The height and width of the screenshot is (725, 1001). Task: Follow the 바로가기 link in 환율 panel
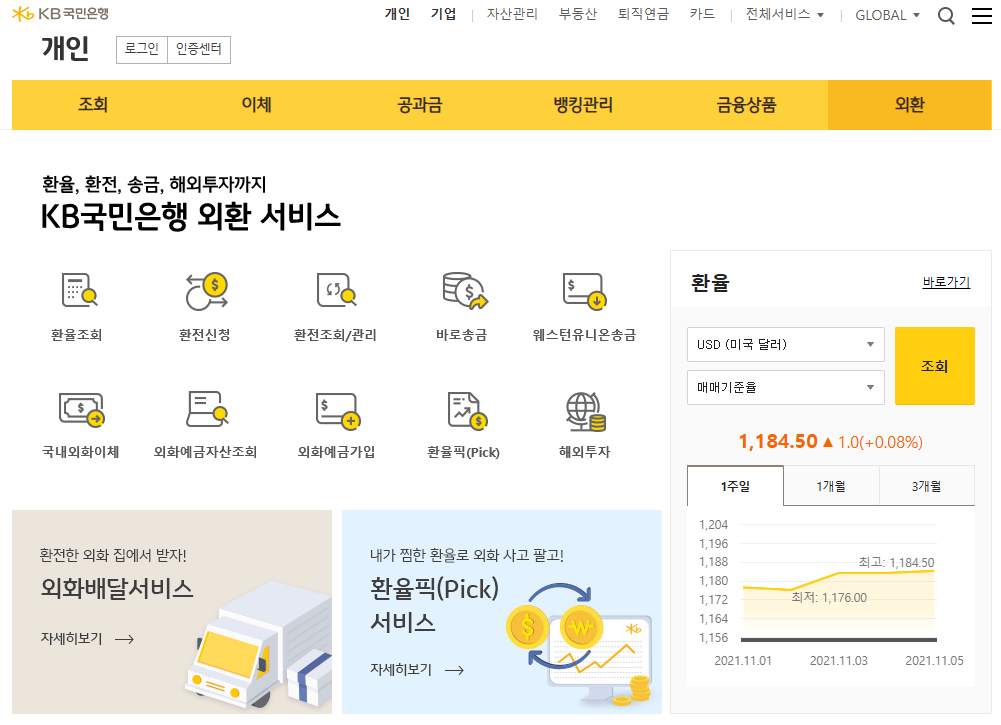[946, 282]
